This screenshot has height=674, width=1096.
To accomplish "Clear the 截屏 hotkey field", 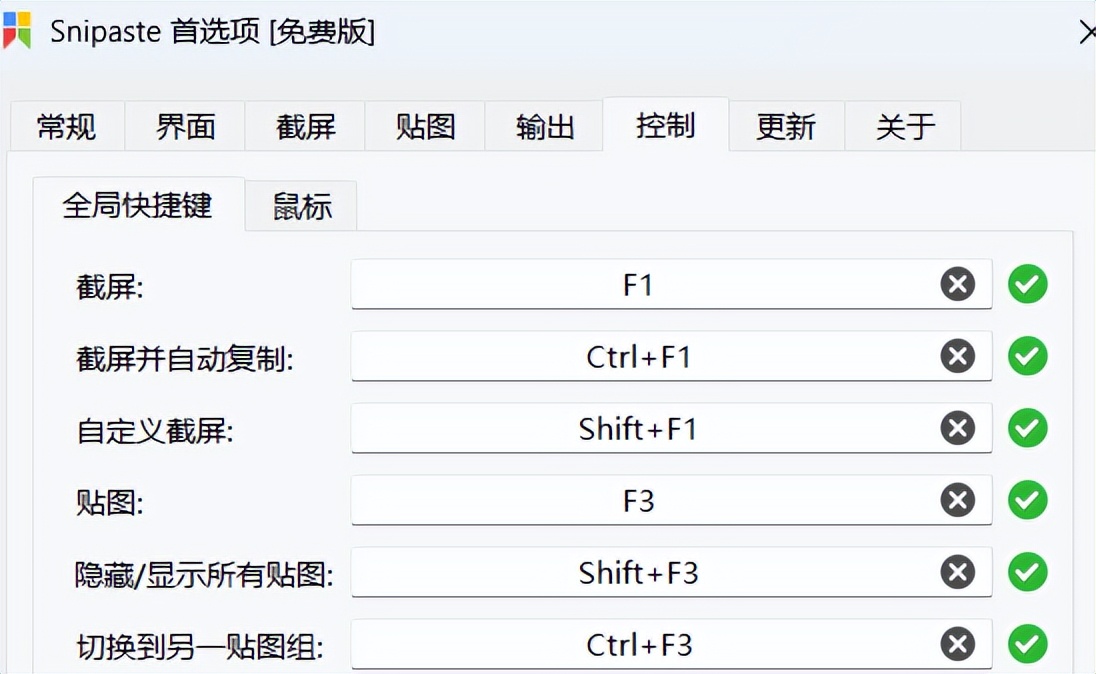I will tap(958, 284).
